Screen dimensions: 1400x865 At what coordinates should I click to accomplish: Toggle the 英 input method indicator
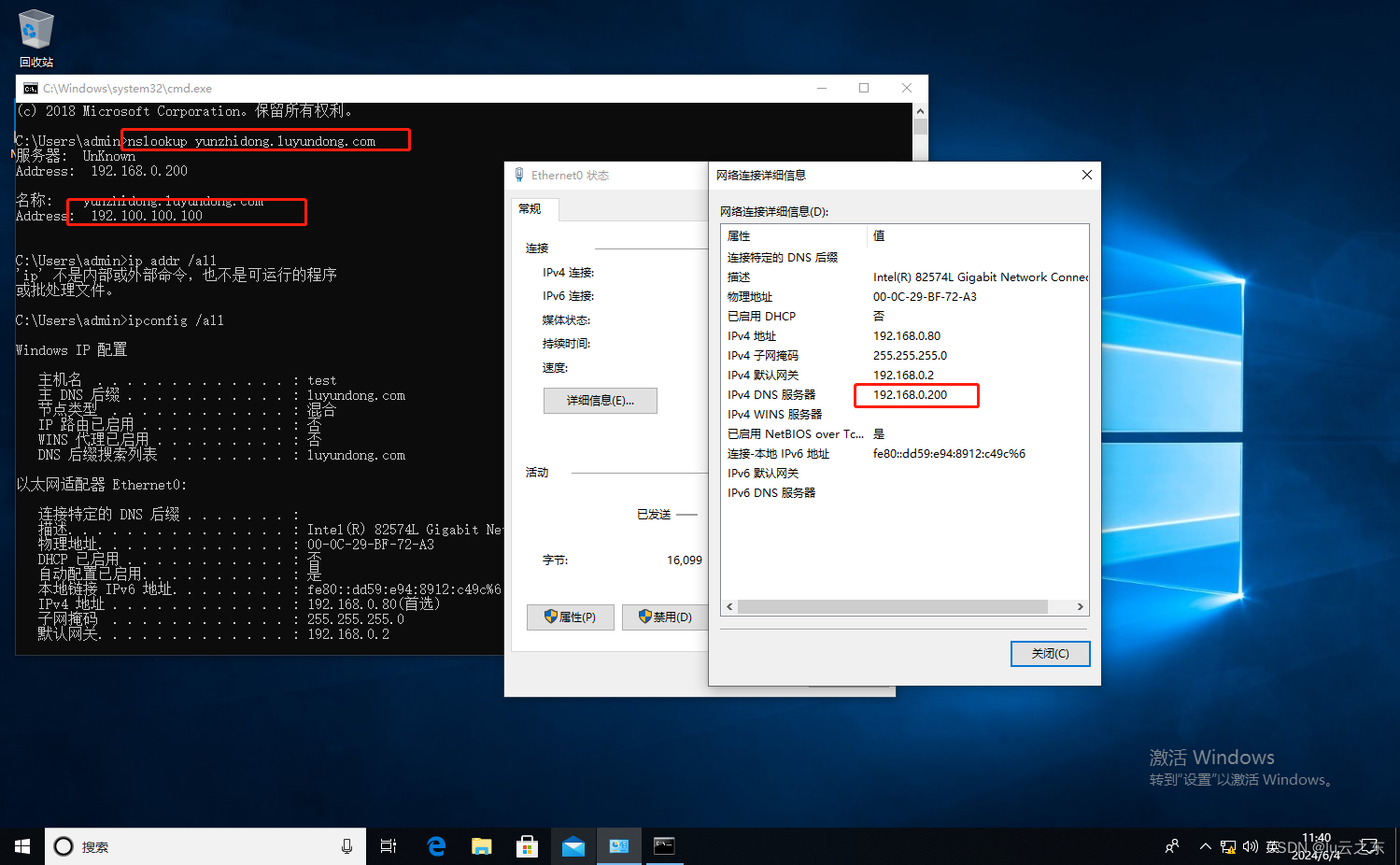1272,846
